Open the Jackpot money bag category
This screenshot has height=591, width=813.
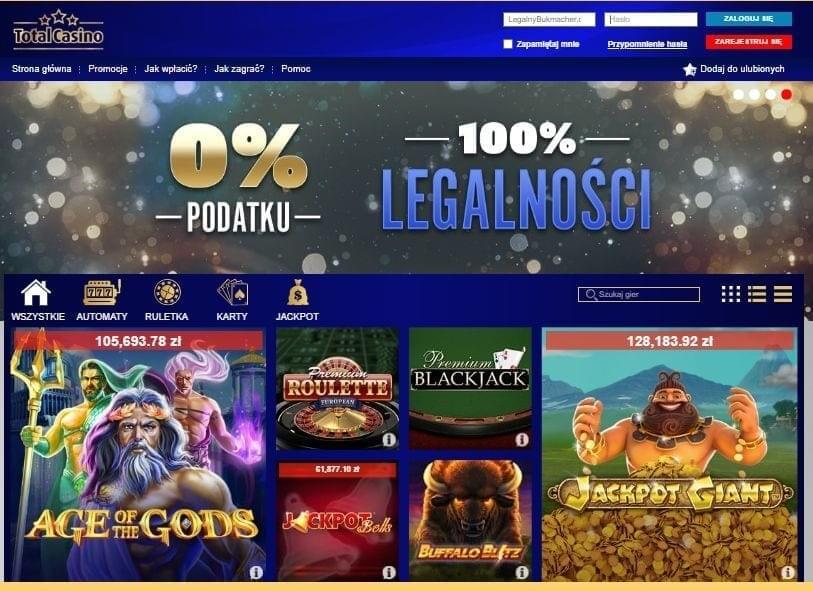coord(298,293)
